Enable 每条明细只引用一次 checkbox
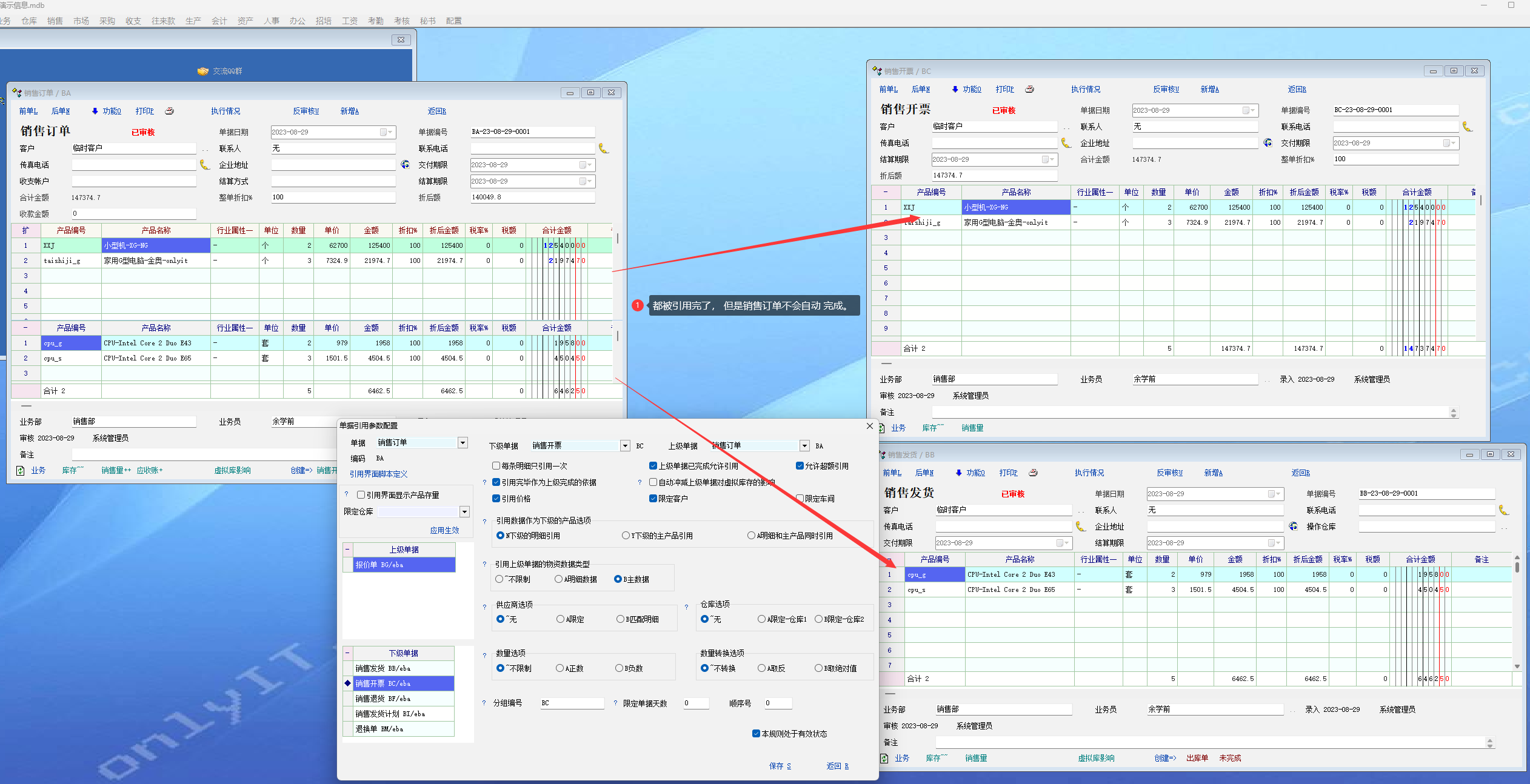This screenshot has height=784, width=1530. coord(496,466)
